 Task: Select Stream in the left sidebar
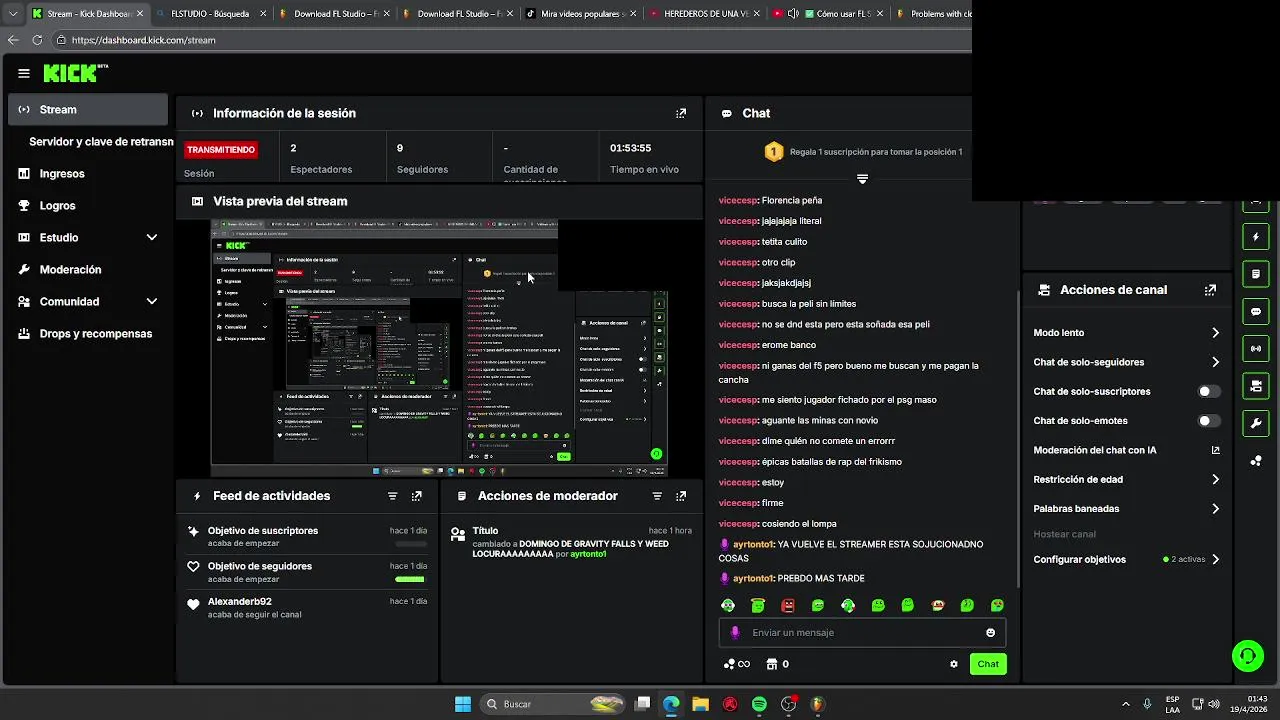[x=88, y=110]
